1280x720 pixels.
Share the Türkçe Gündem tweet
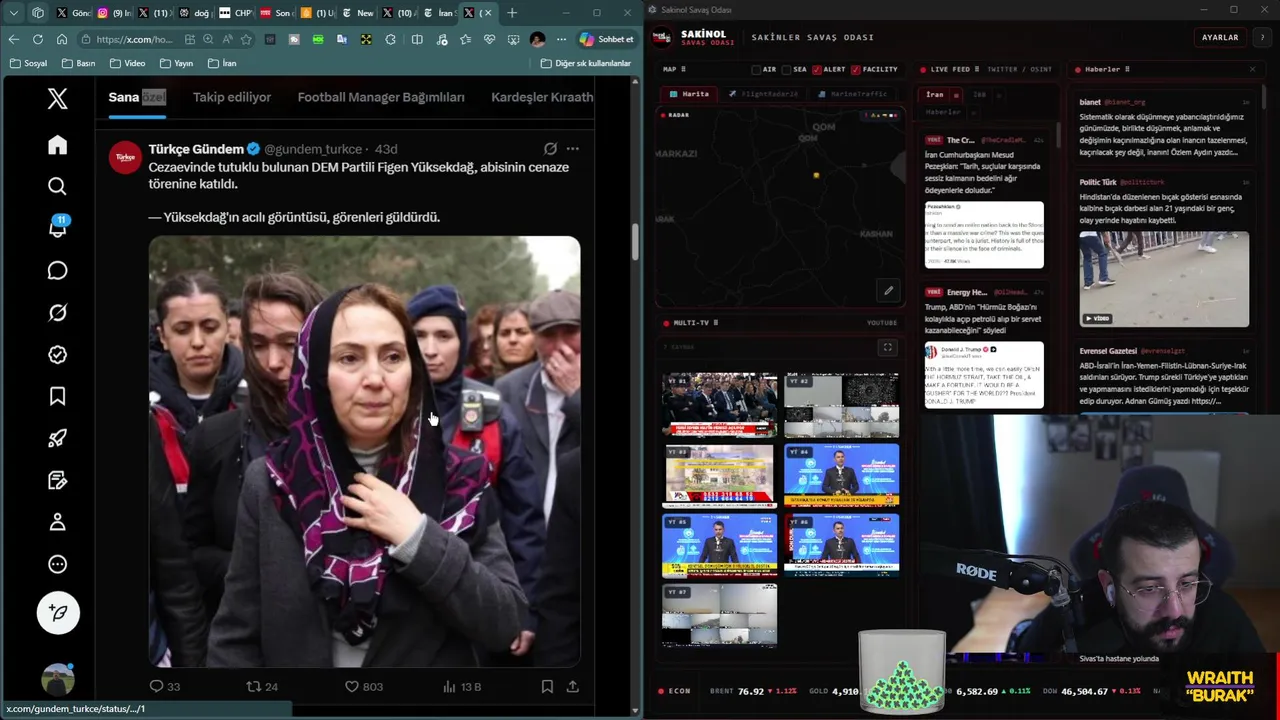point(572,686)
